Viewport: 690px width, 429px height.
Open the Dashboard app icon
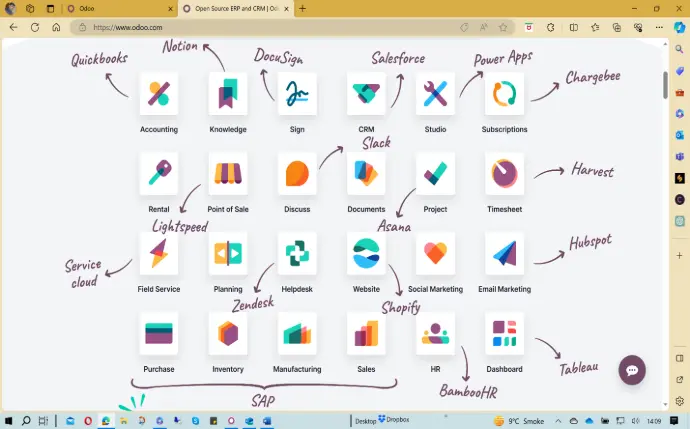[x=504, y=334]
